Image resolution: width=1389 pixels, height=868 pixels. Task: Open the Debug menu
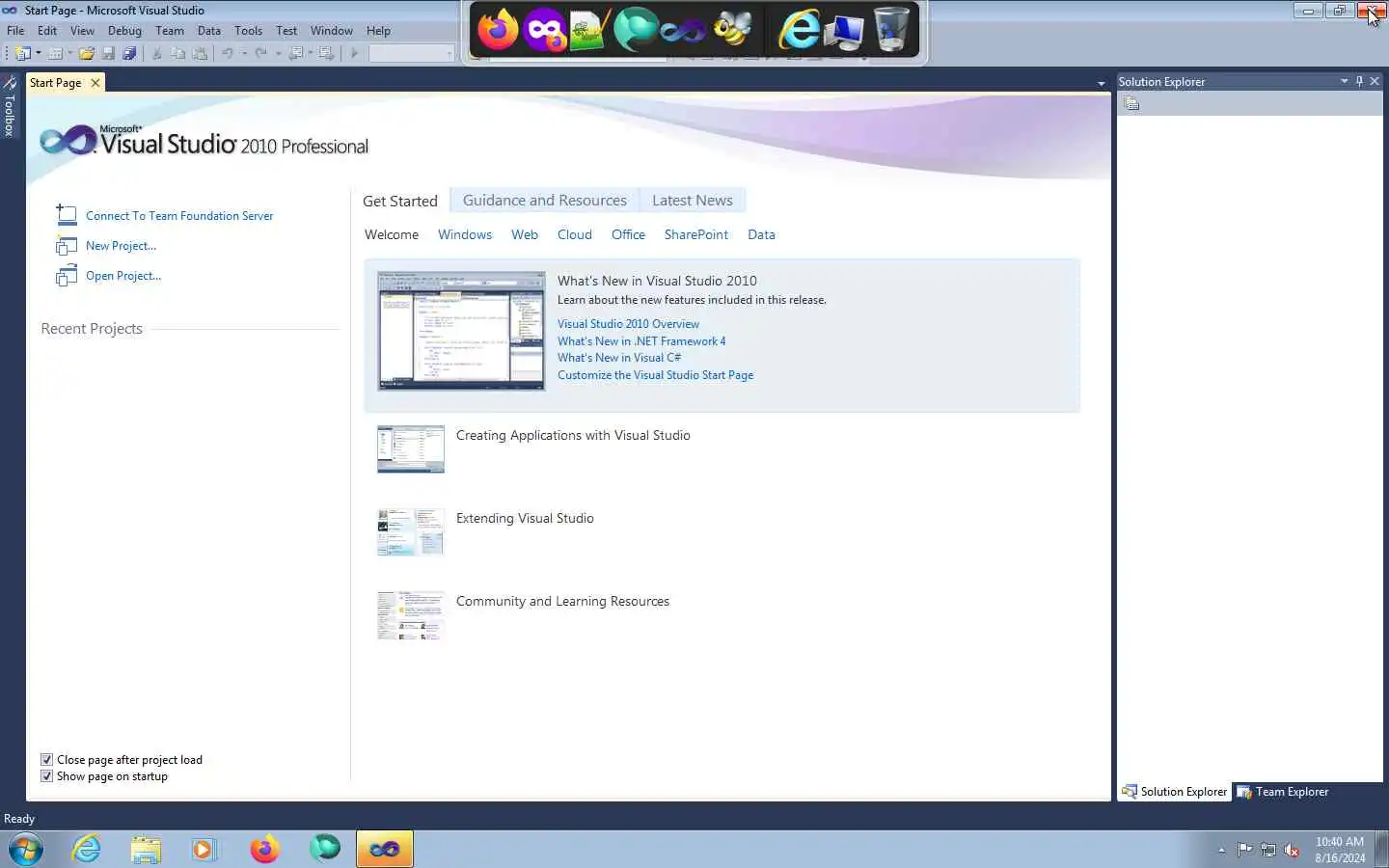(x=124, y=31)
